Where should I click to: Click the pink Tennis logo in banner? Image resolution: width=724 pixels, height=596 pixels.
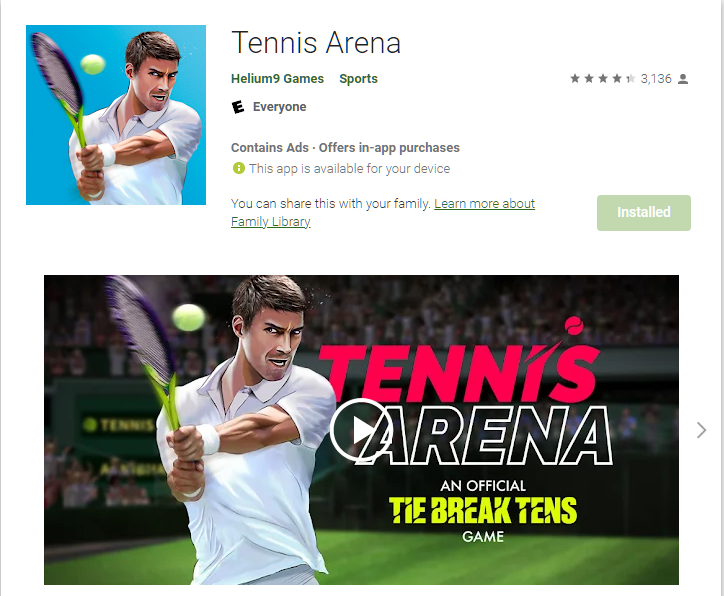tap(459, 367)
